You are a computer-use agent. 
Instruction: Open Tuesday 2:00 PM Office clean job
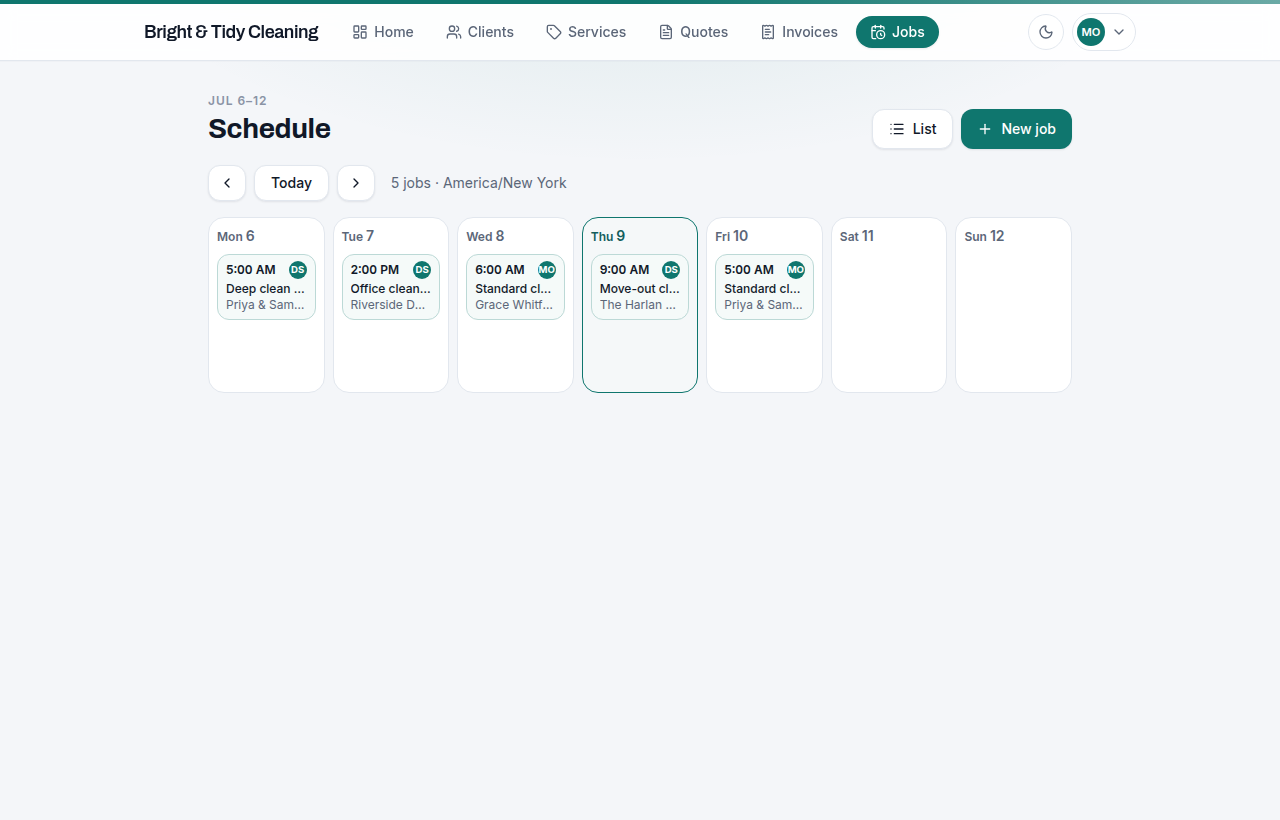(x=391, y=287)
